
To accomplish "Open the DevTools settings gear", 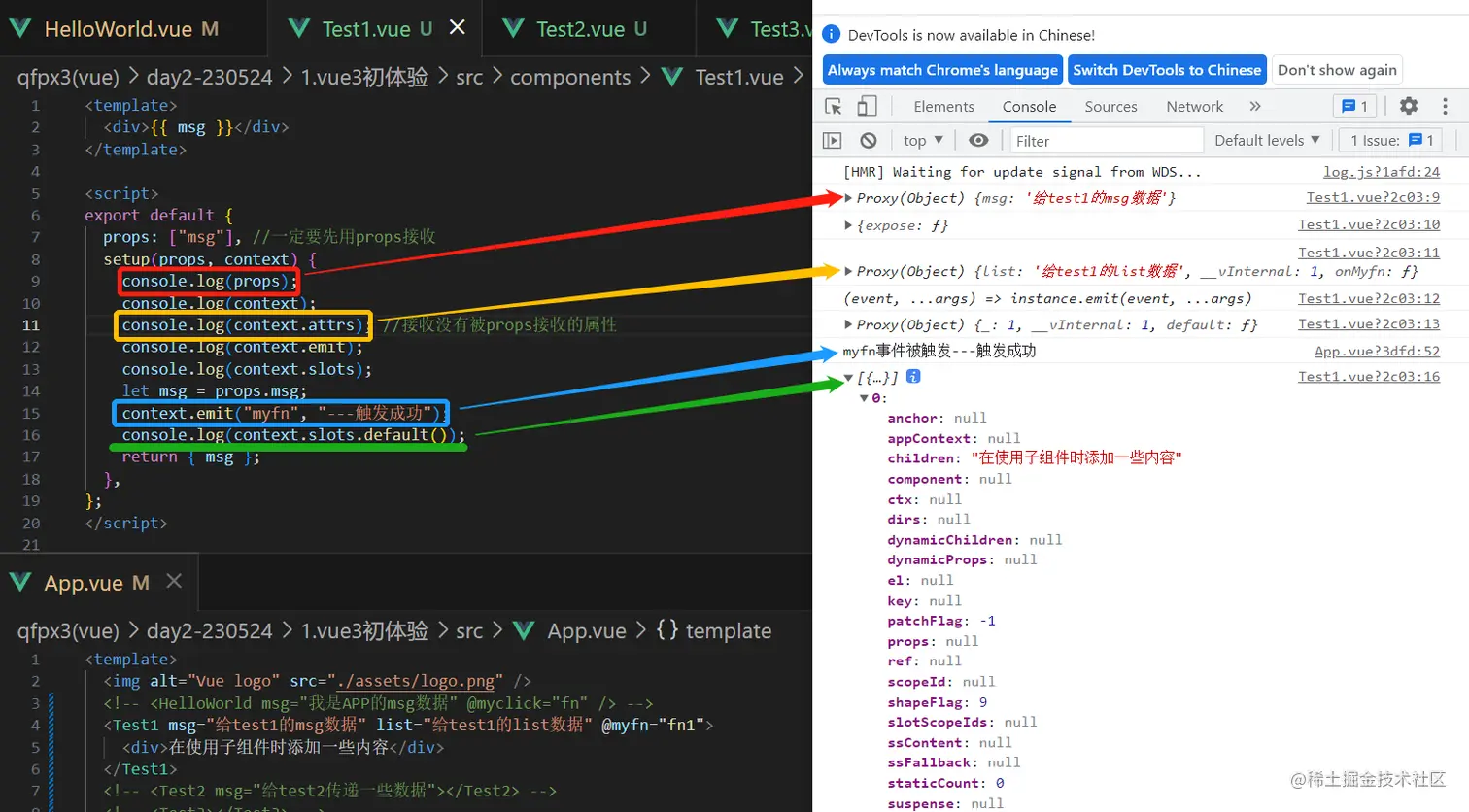I will point(1408,107).
